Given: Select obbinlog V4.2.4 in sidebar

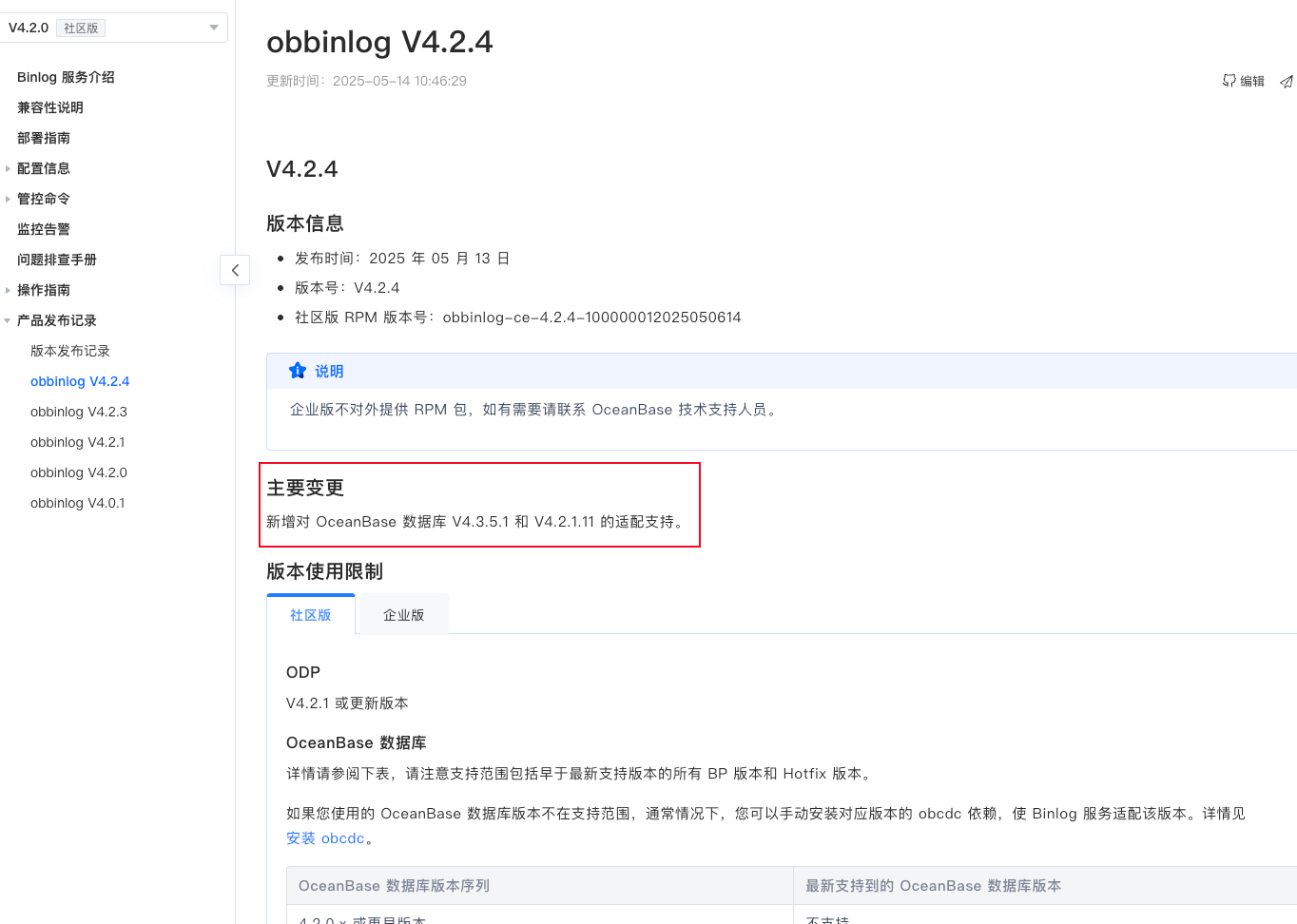Looking at the screenshot, I should point(80,381).
